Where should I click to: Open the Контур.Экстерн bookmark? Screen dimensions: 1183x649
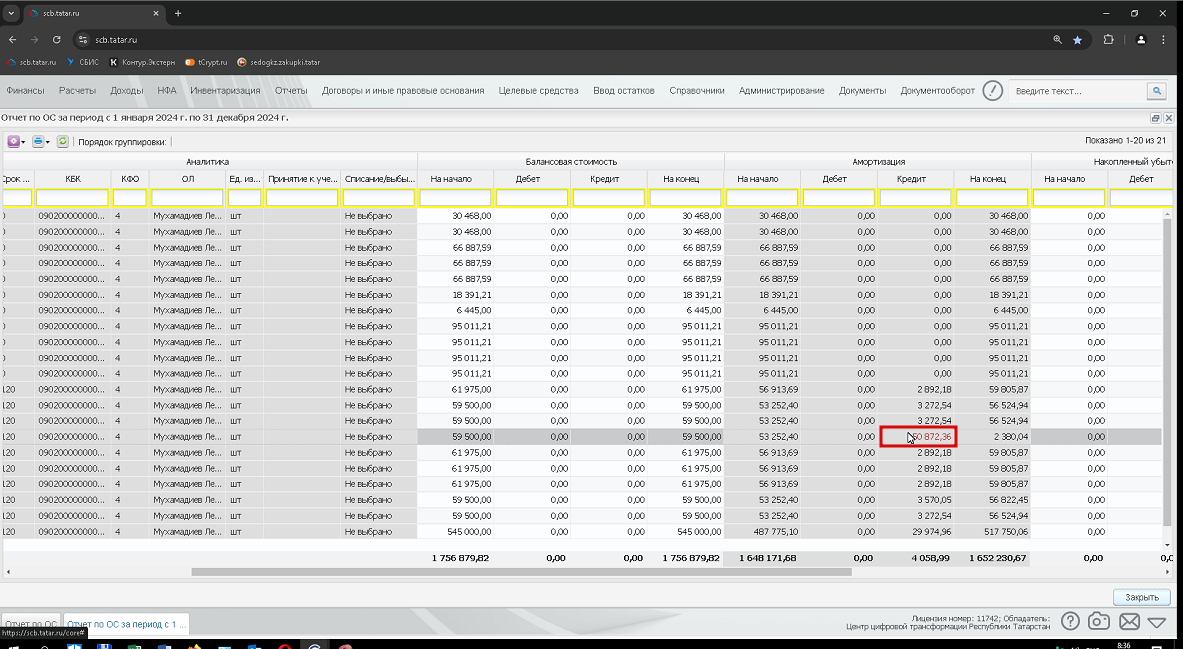[x=143, y=63]
